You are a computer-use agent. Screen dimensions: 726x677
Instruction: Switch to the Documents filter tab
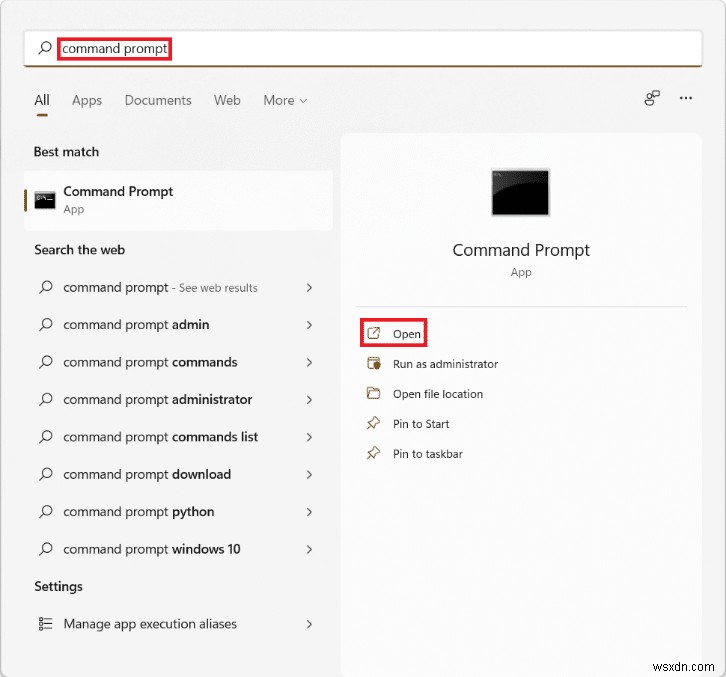[158, 100]
